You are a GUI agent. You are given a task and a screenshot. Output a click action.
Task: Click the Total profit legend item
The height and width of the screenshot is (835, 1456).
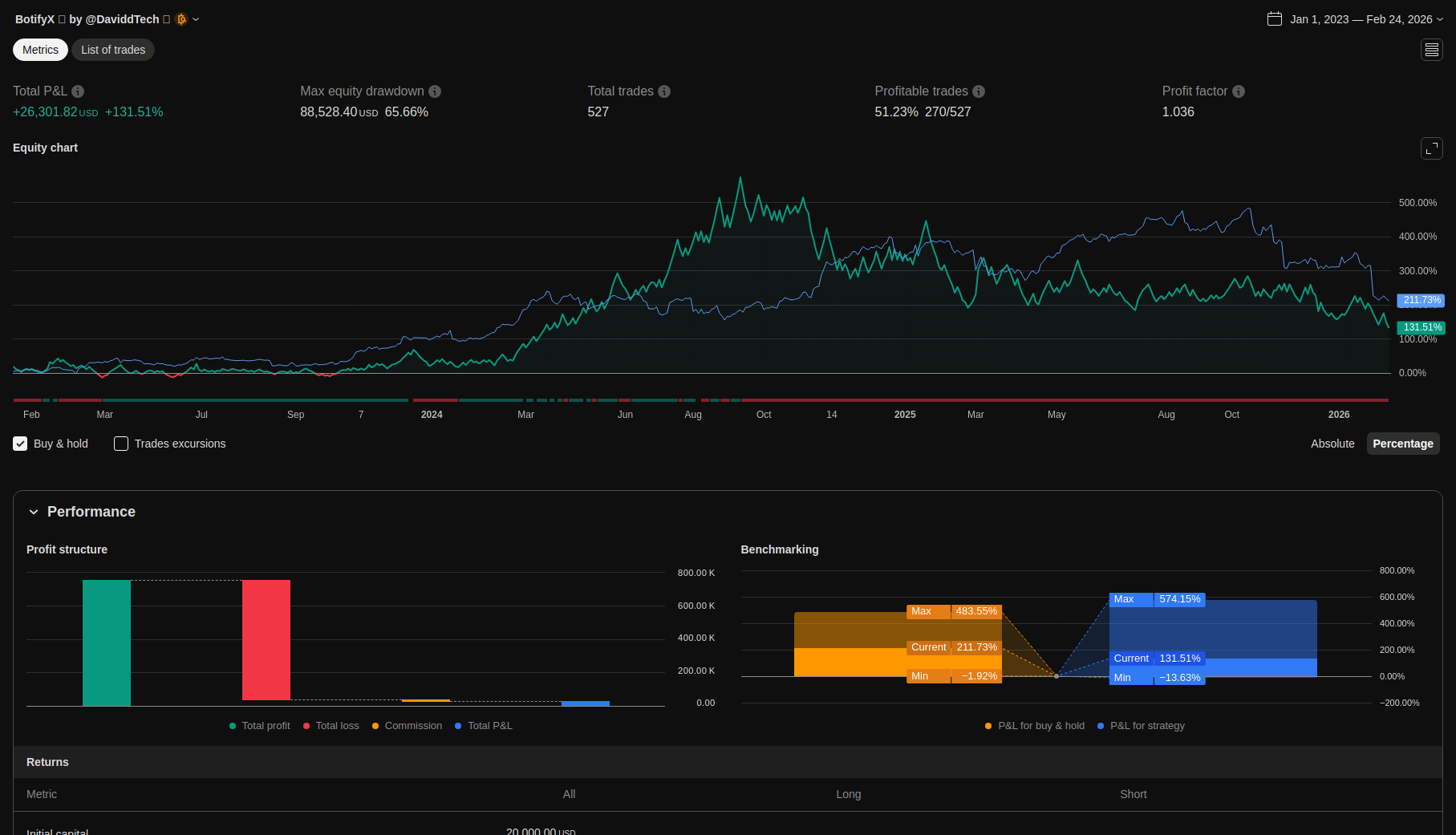260,726
